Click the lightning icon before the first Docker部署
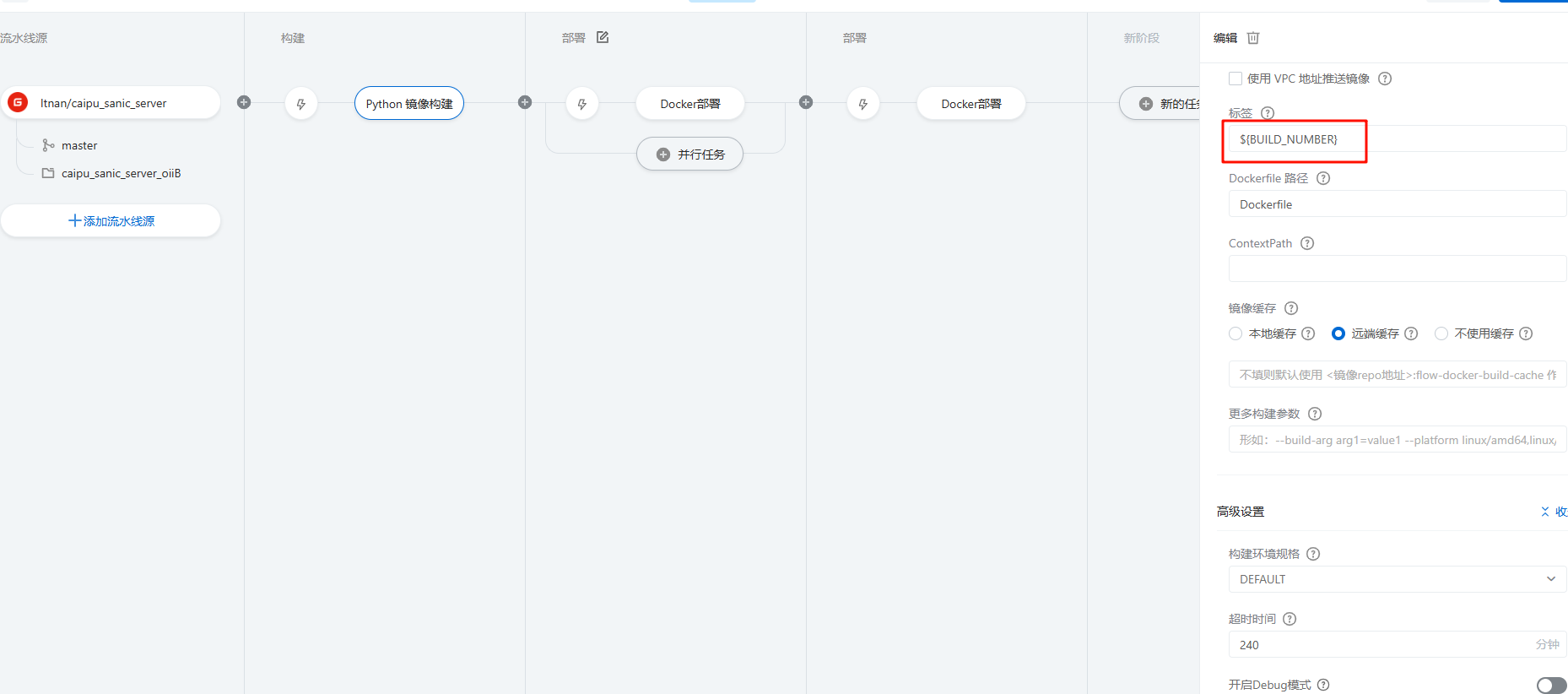Image resolution: width=1568 pixels, height=694 pixels. pyautogui.click(x=582, y=104)
